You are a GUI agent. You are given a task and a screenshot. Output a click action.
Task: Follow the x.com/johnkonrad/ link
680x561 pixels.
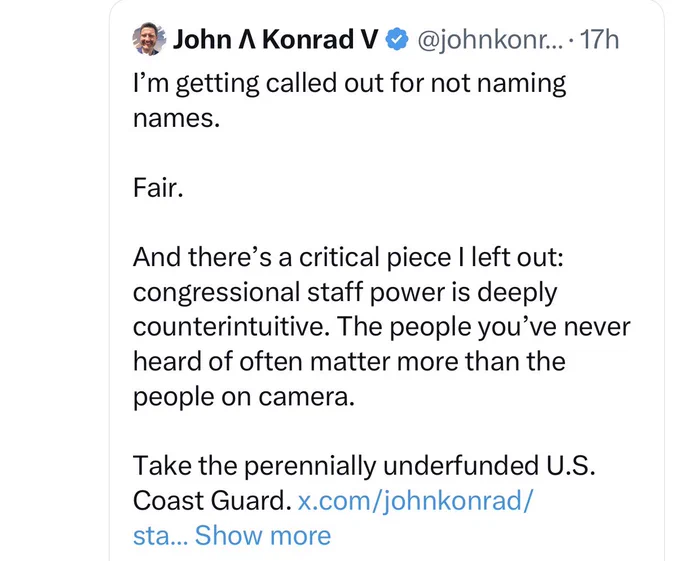(415, 500)
